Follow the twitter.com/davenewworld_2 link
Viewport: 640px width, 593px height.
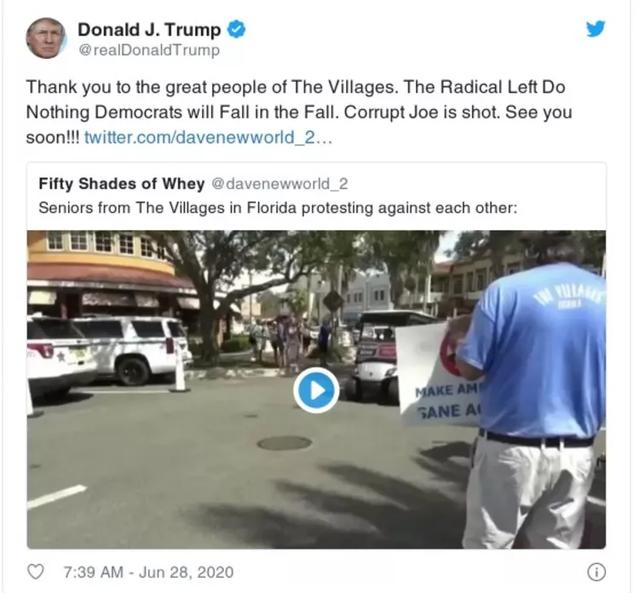coord(208,138)
